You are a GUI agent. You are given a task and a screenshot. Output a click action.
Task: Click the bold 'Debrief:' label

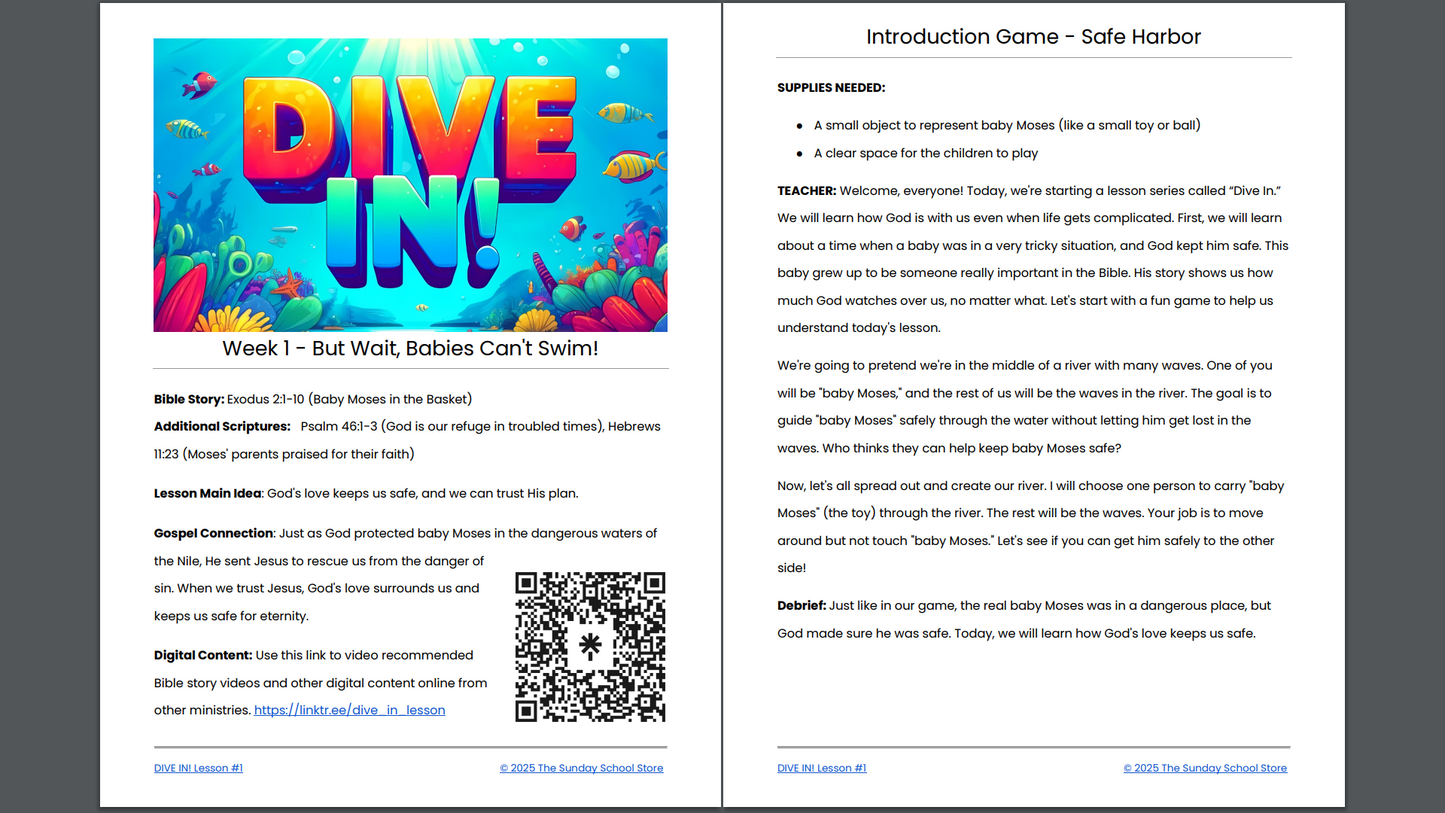801,605
